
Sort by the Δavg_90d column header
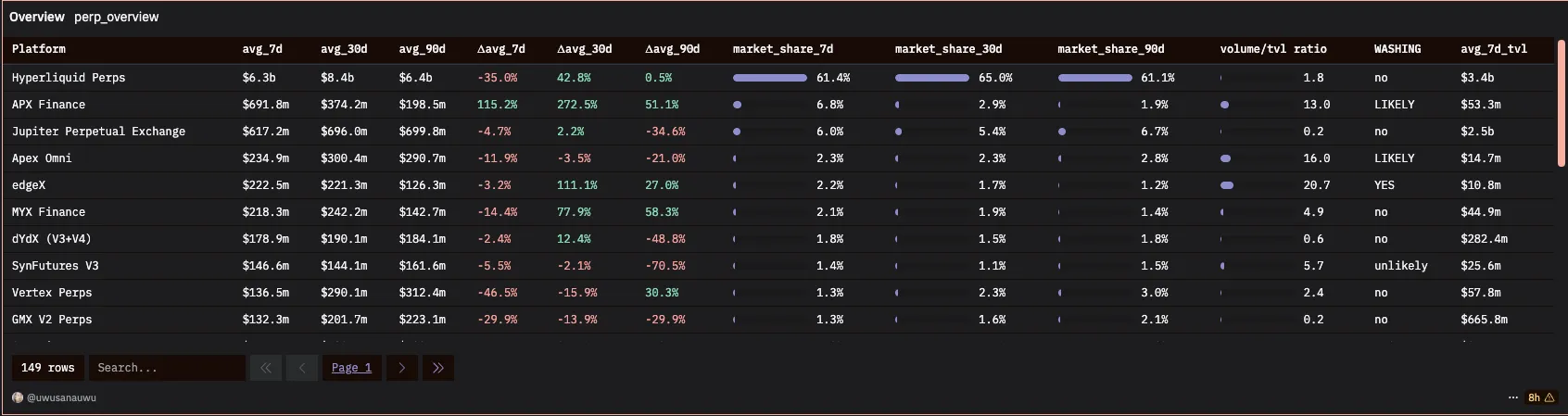click(x=673, y=49)
